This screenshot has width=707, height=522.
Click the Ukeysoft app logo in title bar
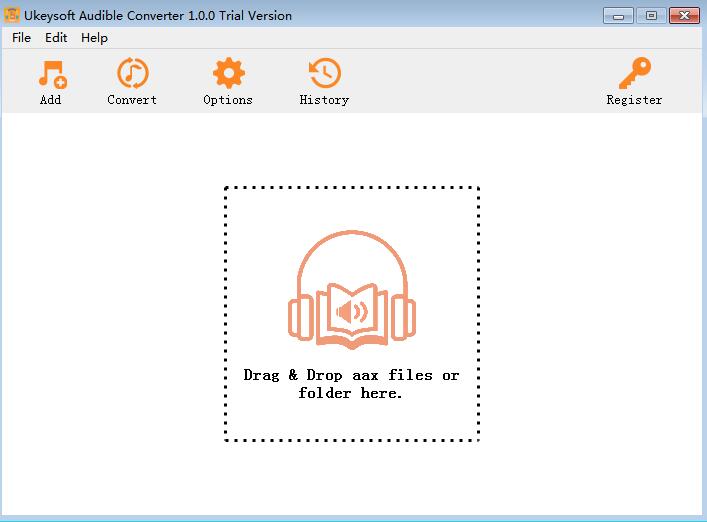pyautogui.click(x=12, y=15)
